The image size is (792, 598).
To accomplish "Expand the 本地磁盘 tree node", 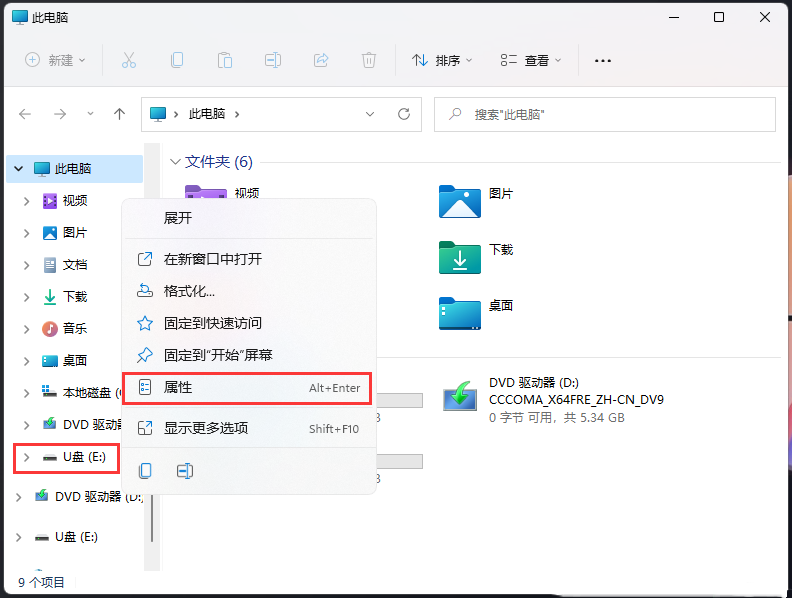I will 26,393.
